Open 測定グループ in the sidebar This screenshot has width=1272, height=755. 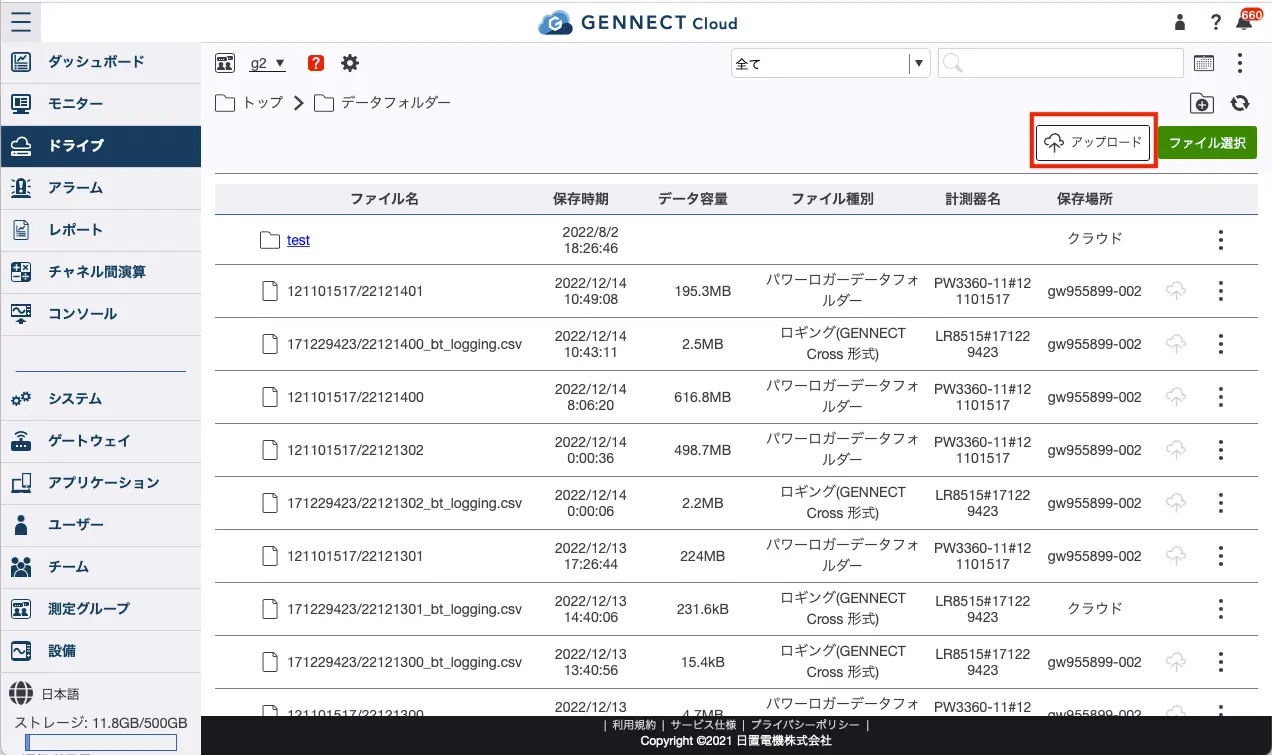pyautogui.click(x=101, y=608)
